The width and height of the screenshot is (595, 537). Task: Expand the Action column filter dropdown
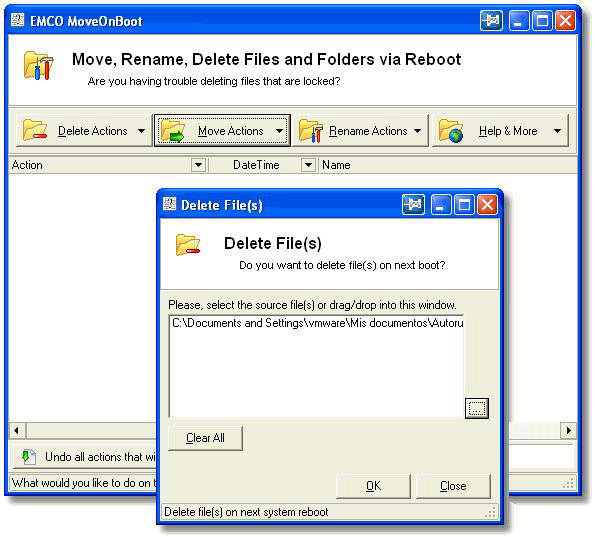[198, 165]
